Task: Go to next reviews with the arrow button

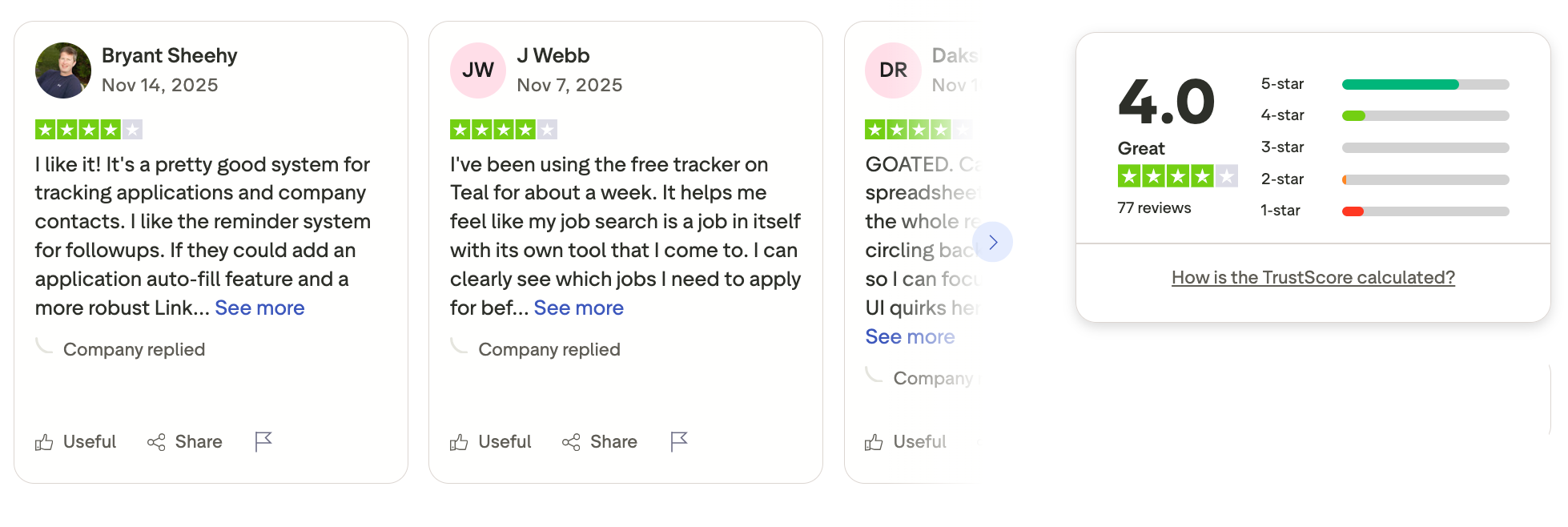Action: (x=993, y=242)
